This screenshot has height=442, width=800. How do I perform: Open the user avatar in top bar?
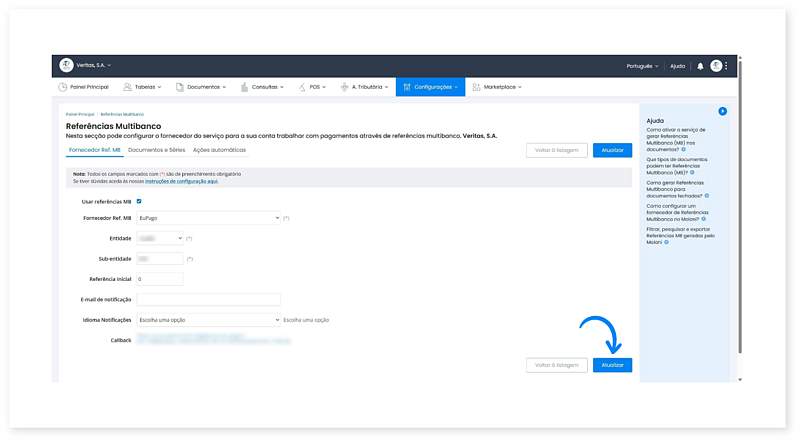click(x=716, y=66)
